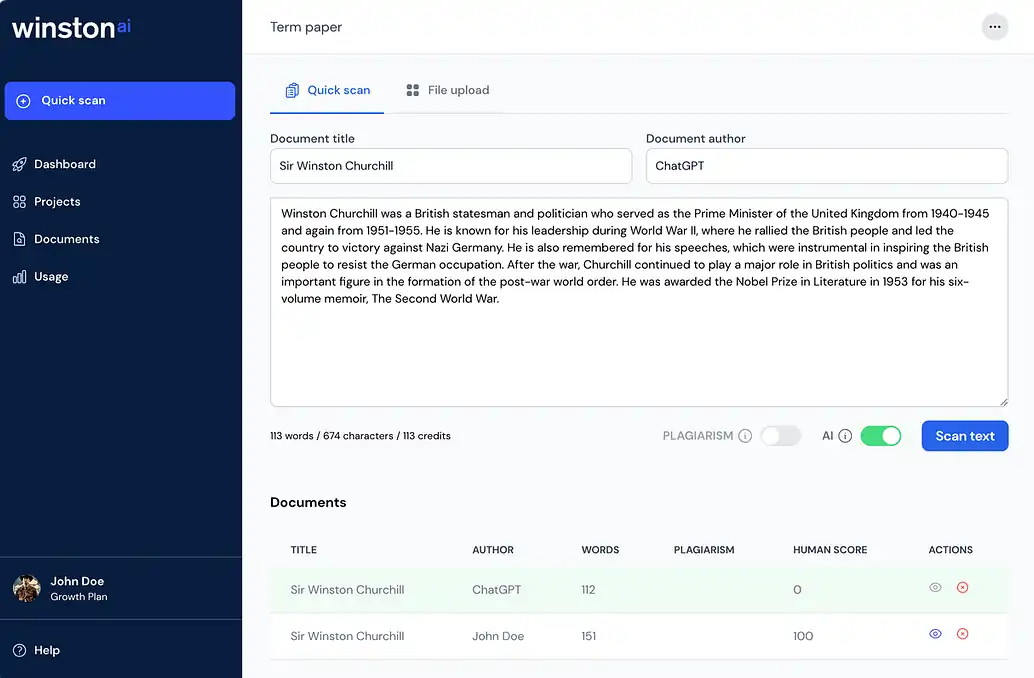Click the human score 0 cell
This screenshot has width=1034, height=678.
[x=797, y=590]
